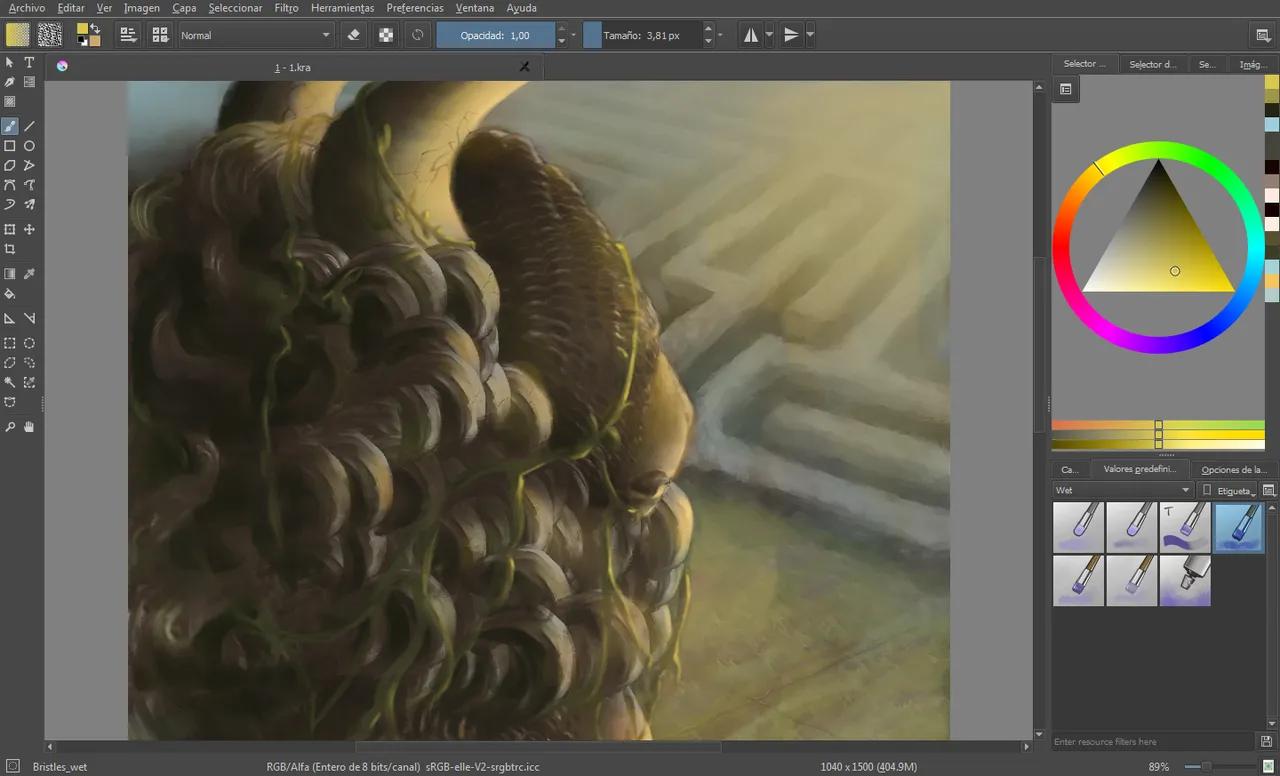
Task: Switch to the Selector d... tab
Action: [x=1152, y=64]
